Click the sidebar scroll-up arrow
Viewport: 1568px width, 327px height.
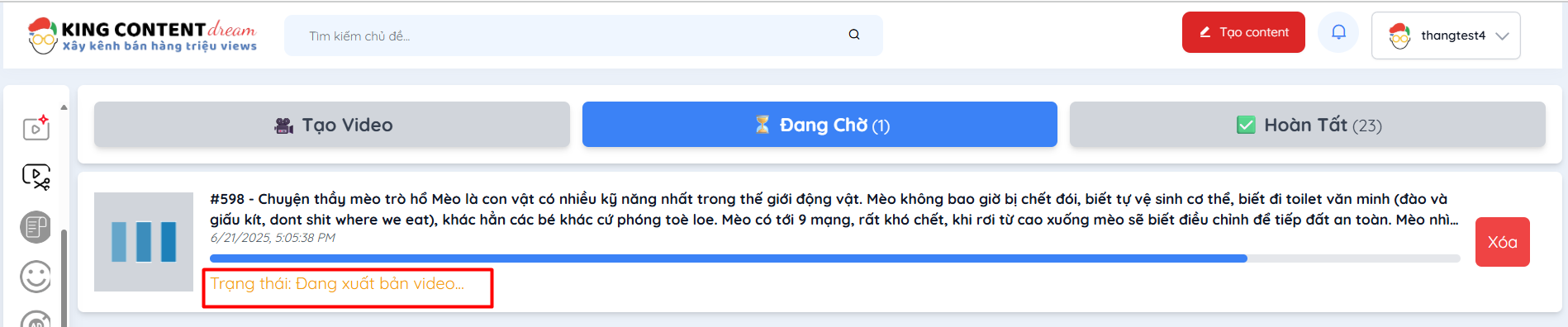64,107
